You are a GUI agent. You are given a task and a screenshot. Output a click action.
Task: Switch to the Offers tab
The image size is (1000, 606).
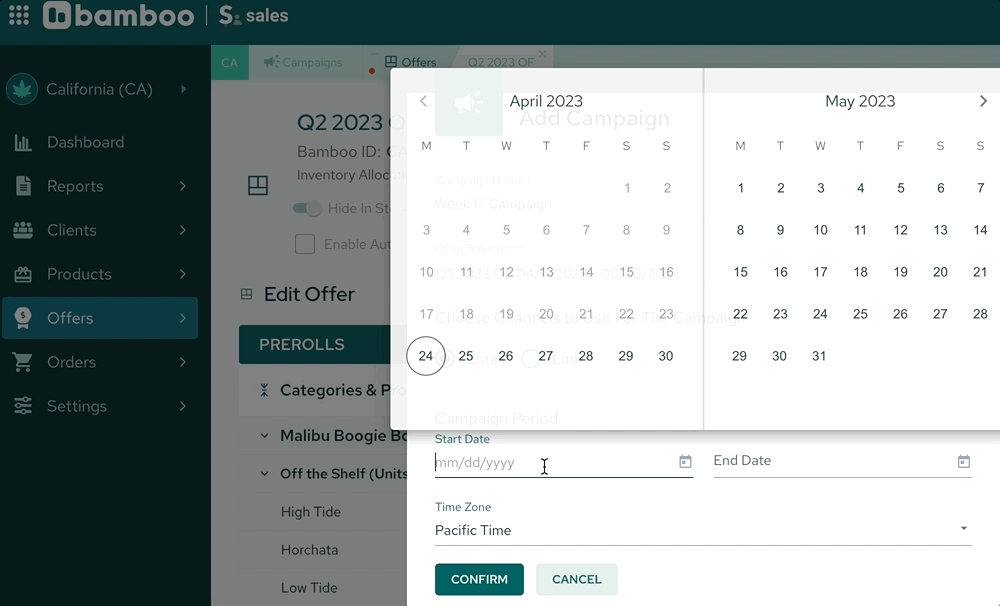(x=411, y=63)
